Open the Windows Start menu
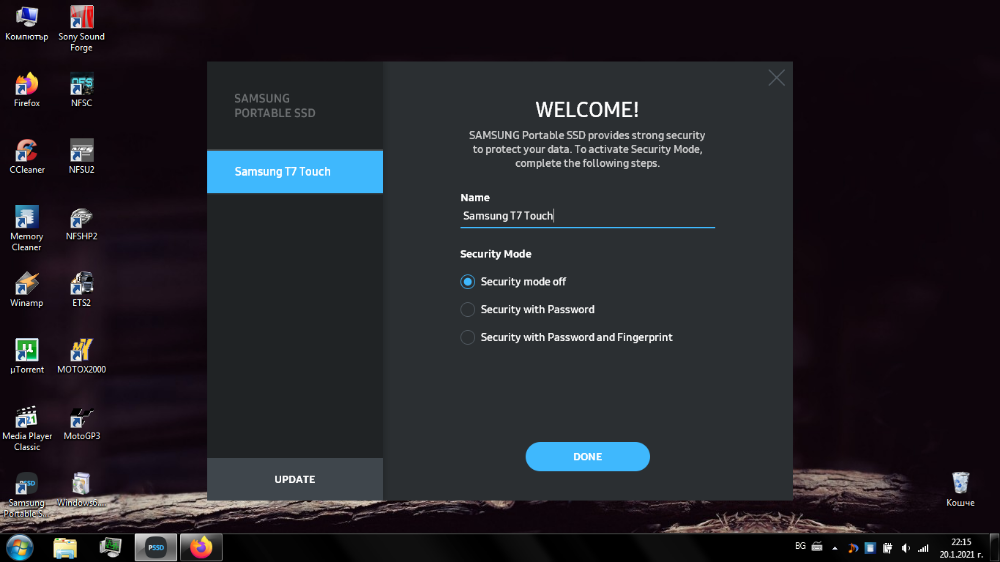 [x=20, y=547]
